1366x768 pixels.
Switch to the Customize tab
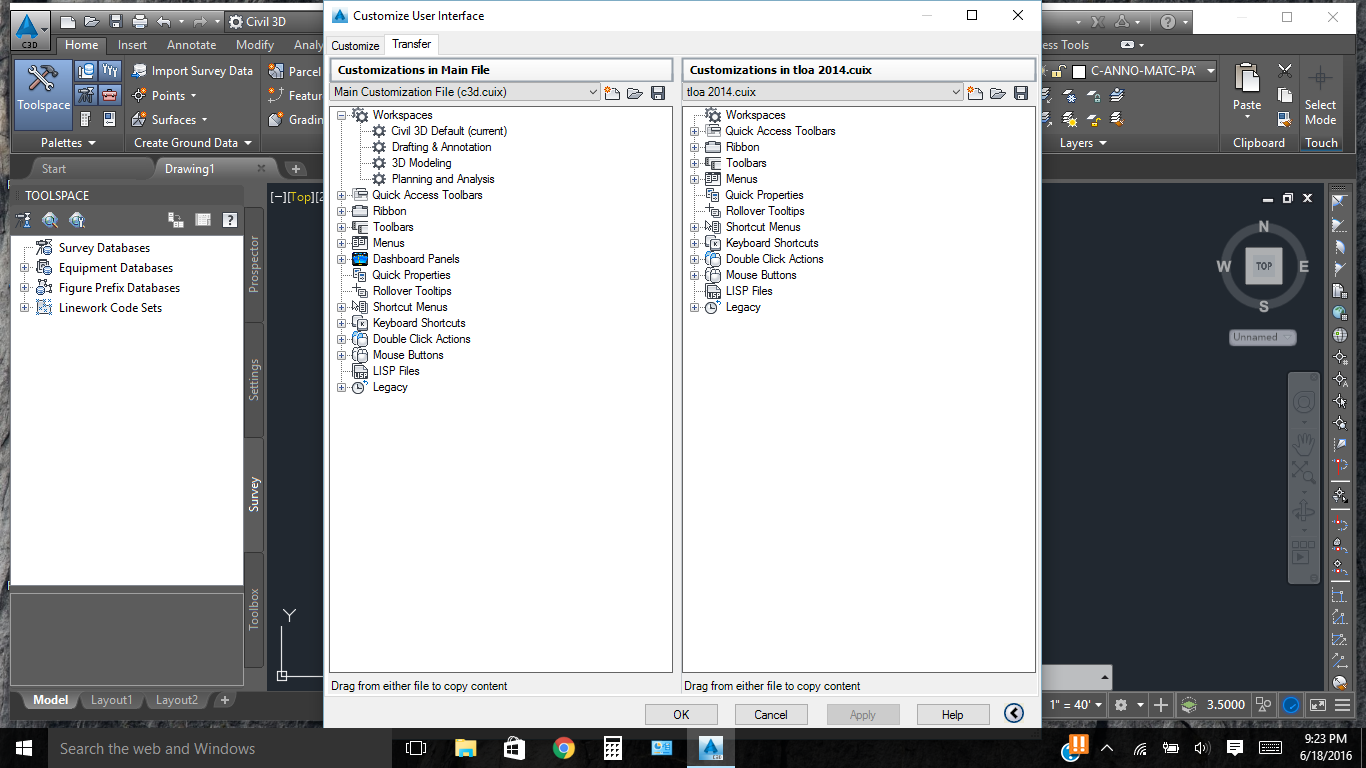click(355, 45)
